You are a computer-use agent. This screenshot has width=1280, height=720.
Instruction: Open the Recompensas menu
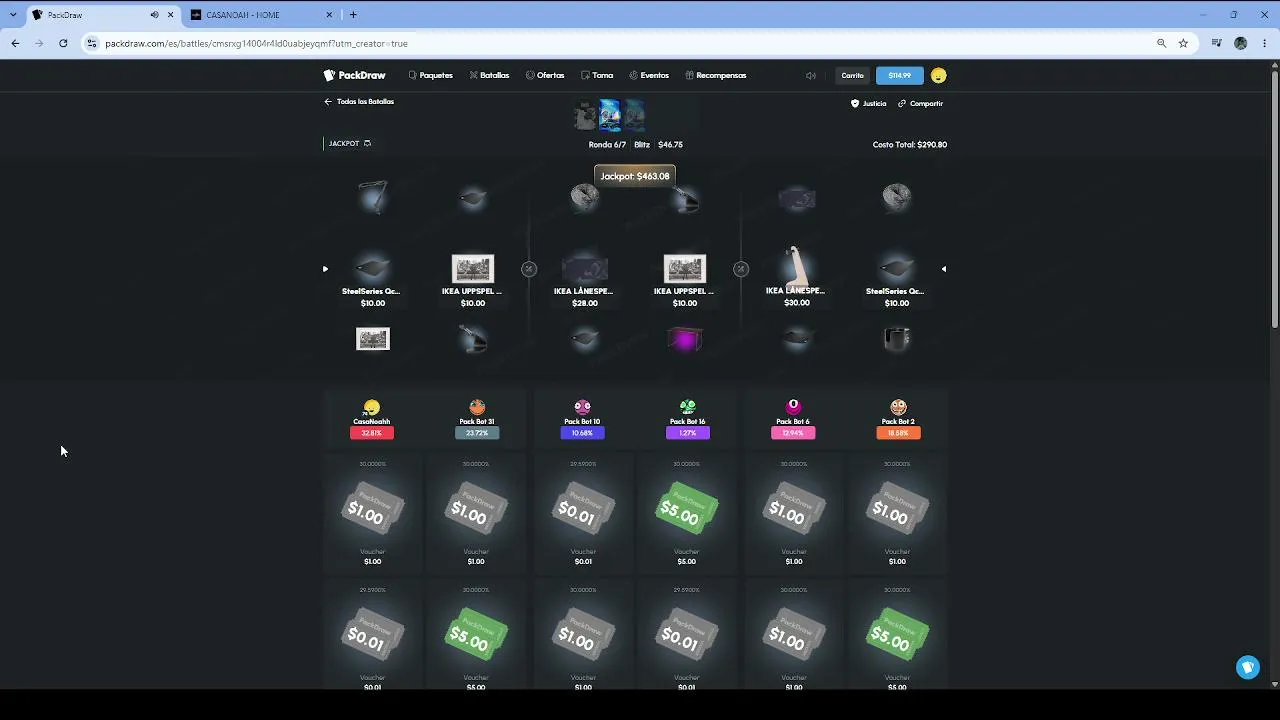coord(716,75)
